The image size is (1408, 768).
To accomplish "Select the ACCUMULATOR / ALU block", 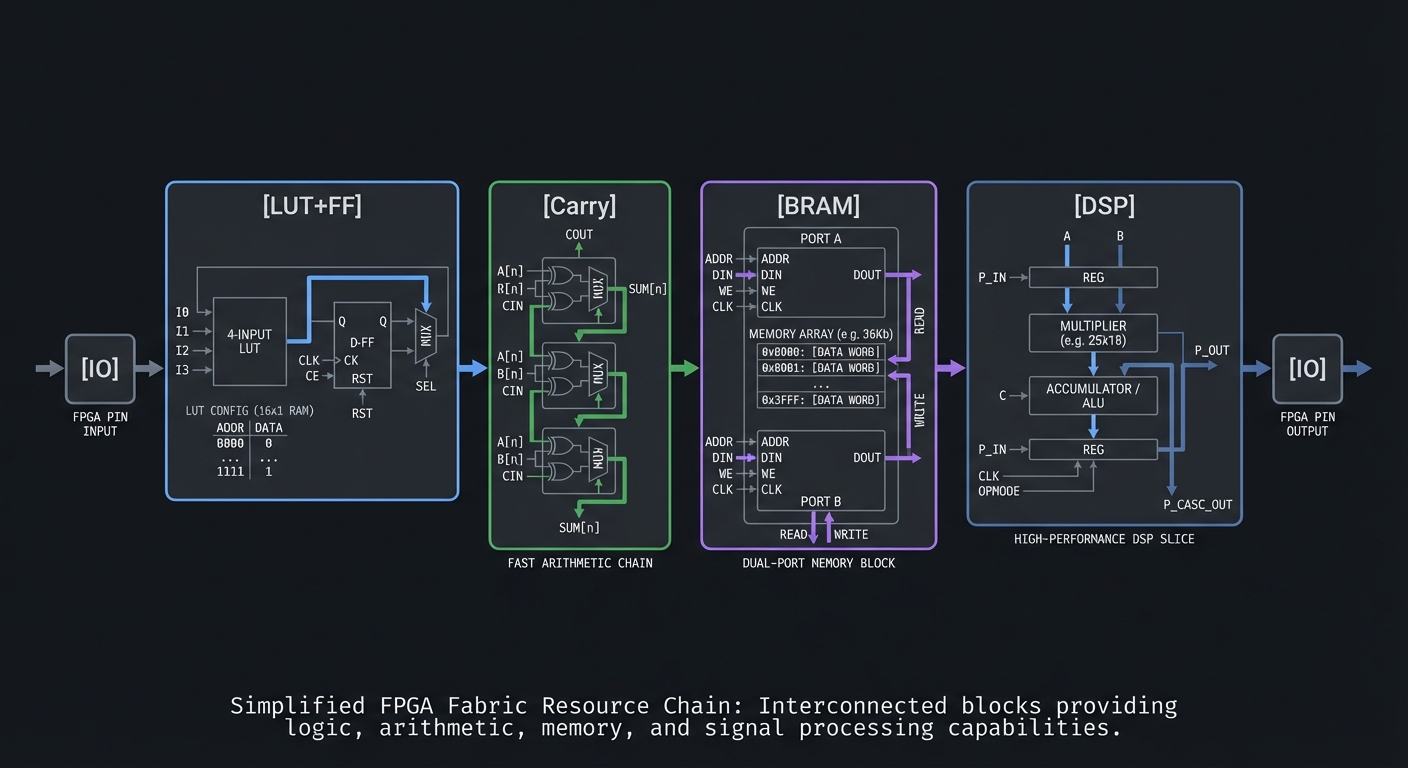I will point(1093,395).
